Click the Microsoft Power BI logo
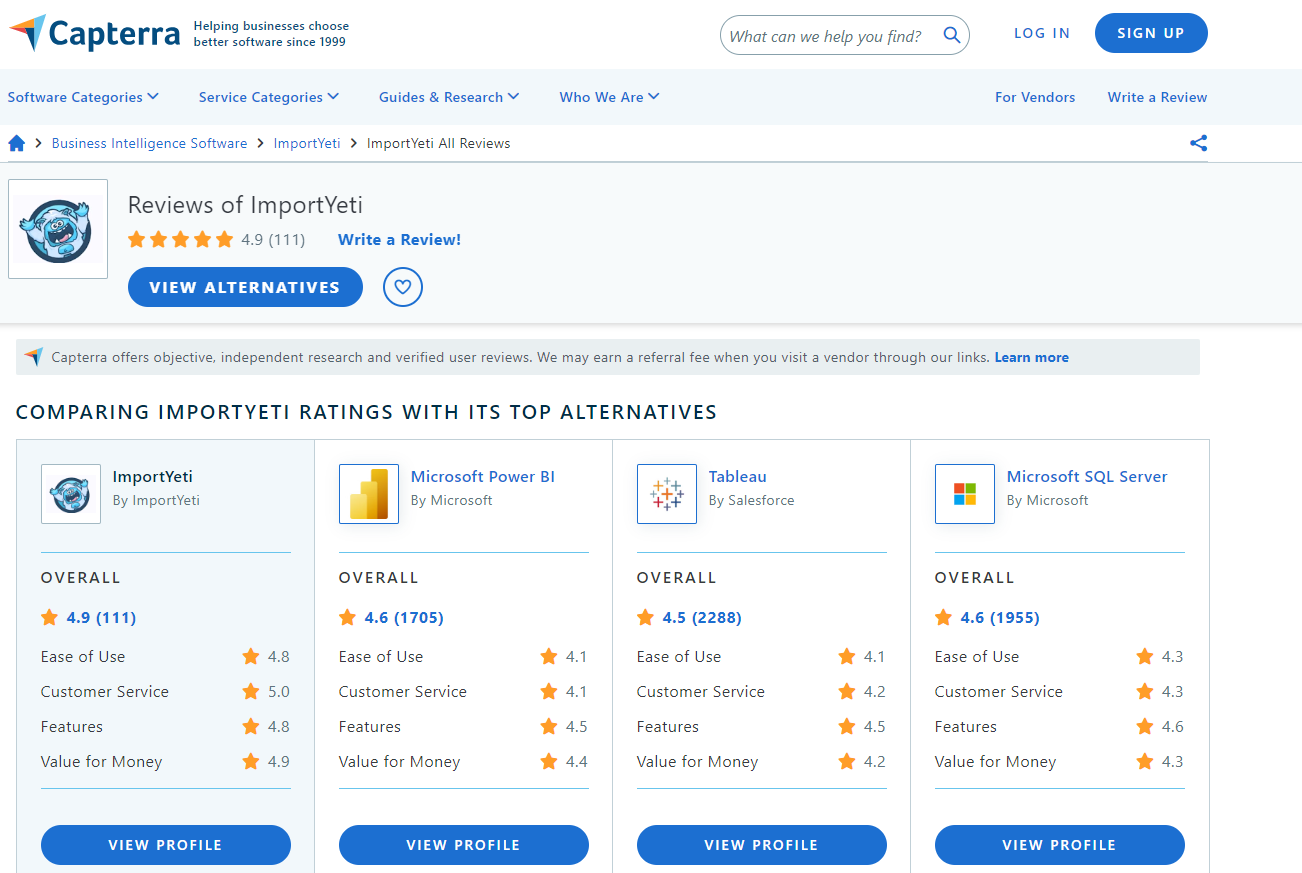The height and width of the screenshot is (873, 1302). pyautogui.click(x=369, y=494)
